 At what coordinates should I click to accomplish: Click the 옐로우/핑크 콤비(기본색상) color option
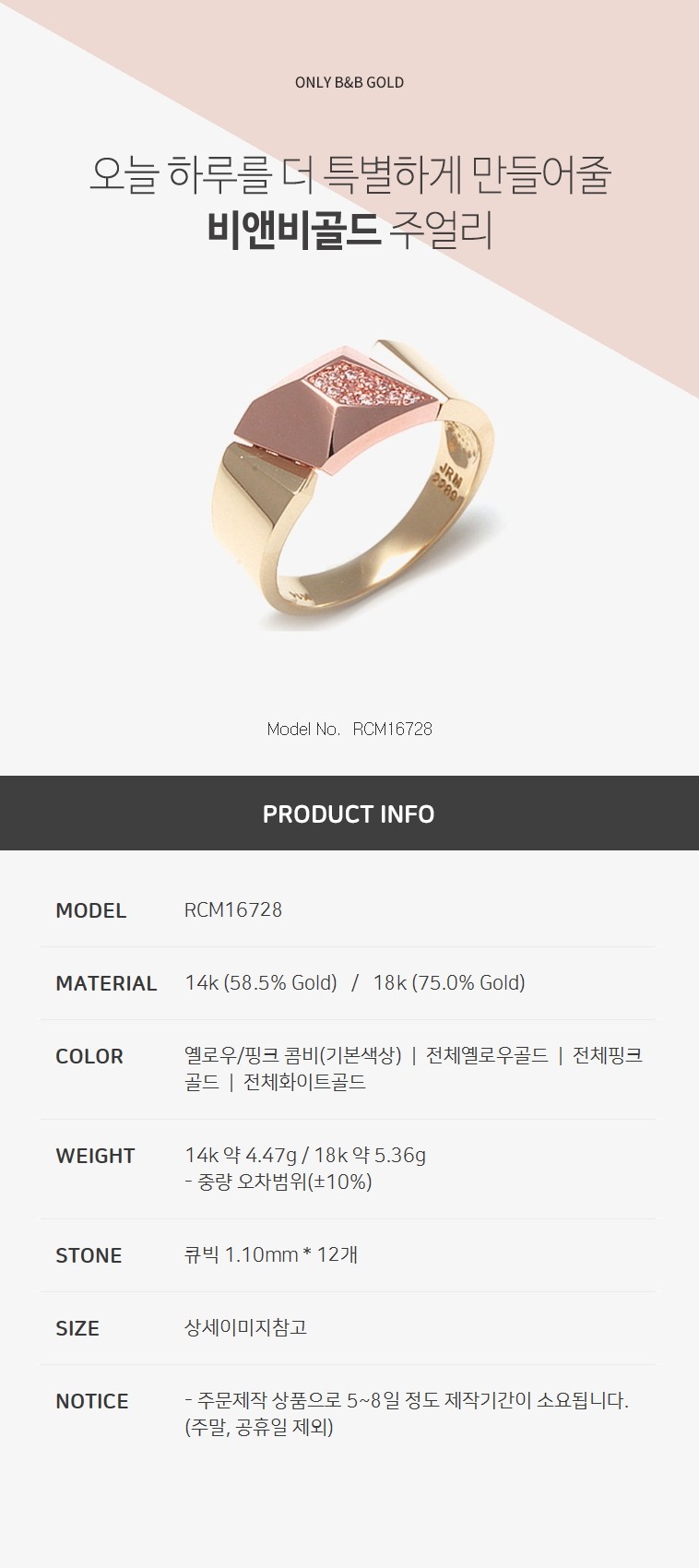[x=293, y=1055]
